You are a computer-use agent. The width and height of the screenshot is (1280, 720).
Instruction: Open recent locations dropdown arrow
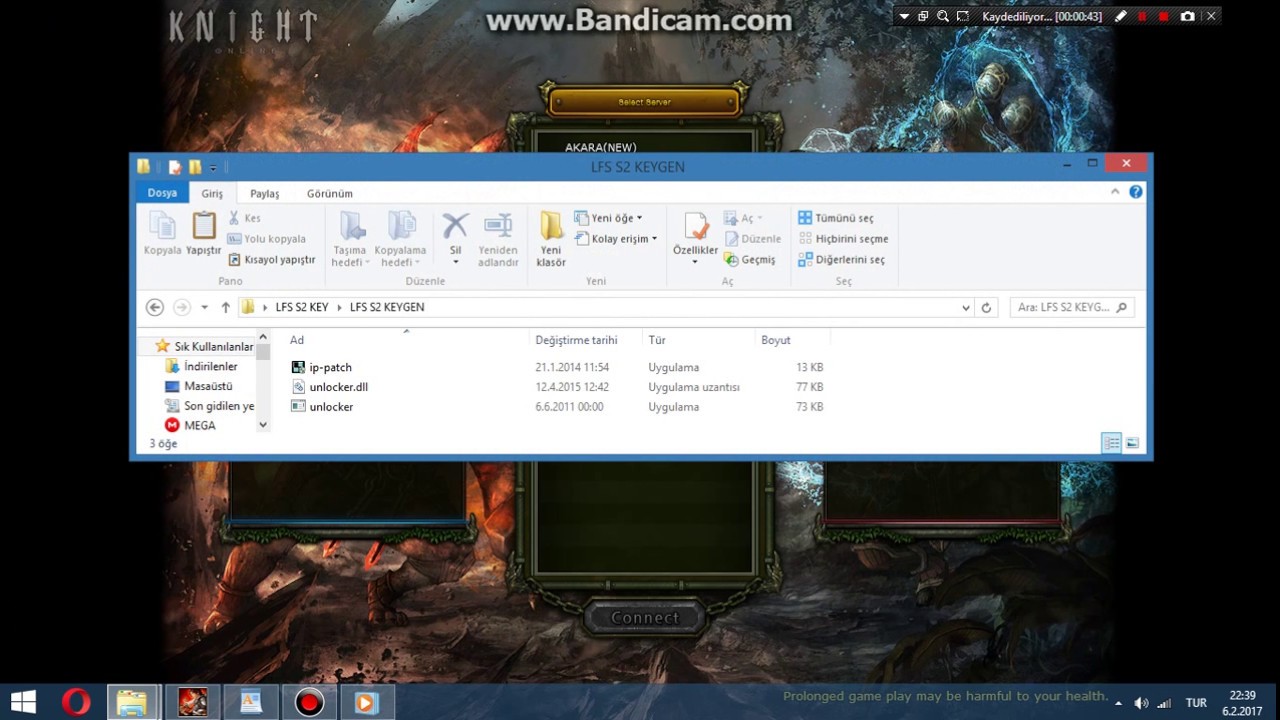204,308
